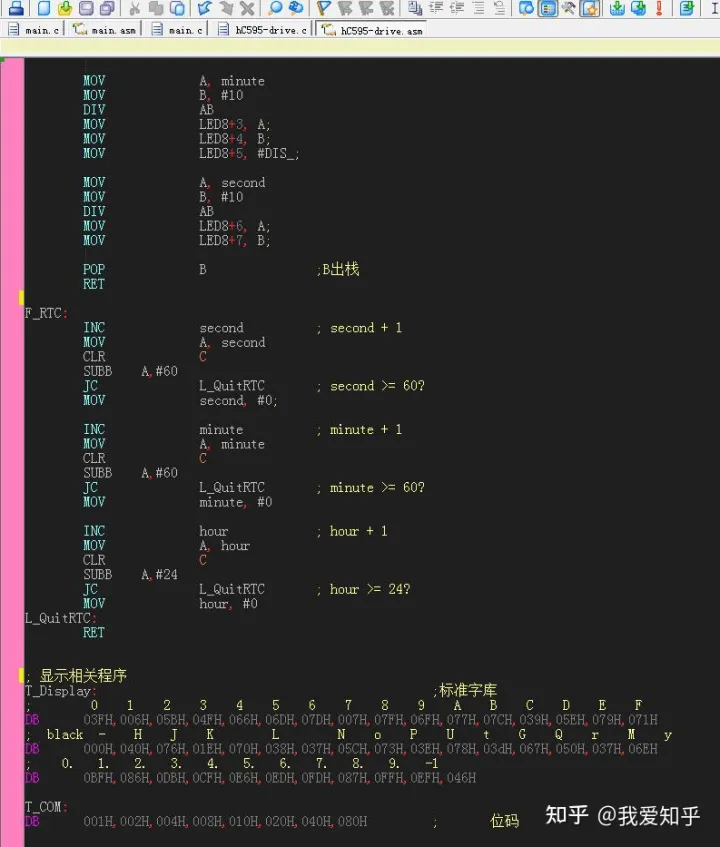The image size is (720, 847).
Task: Click the Paste icon in the toolbar
Action: pyautogui.click(x=177, y=8)
